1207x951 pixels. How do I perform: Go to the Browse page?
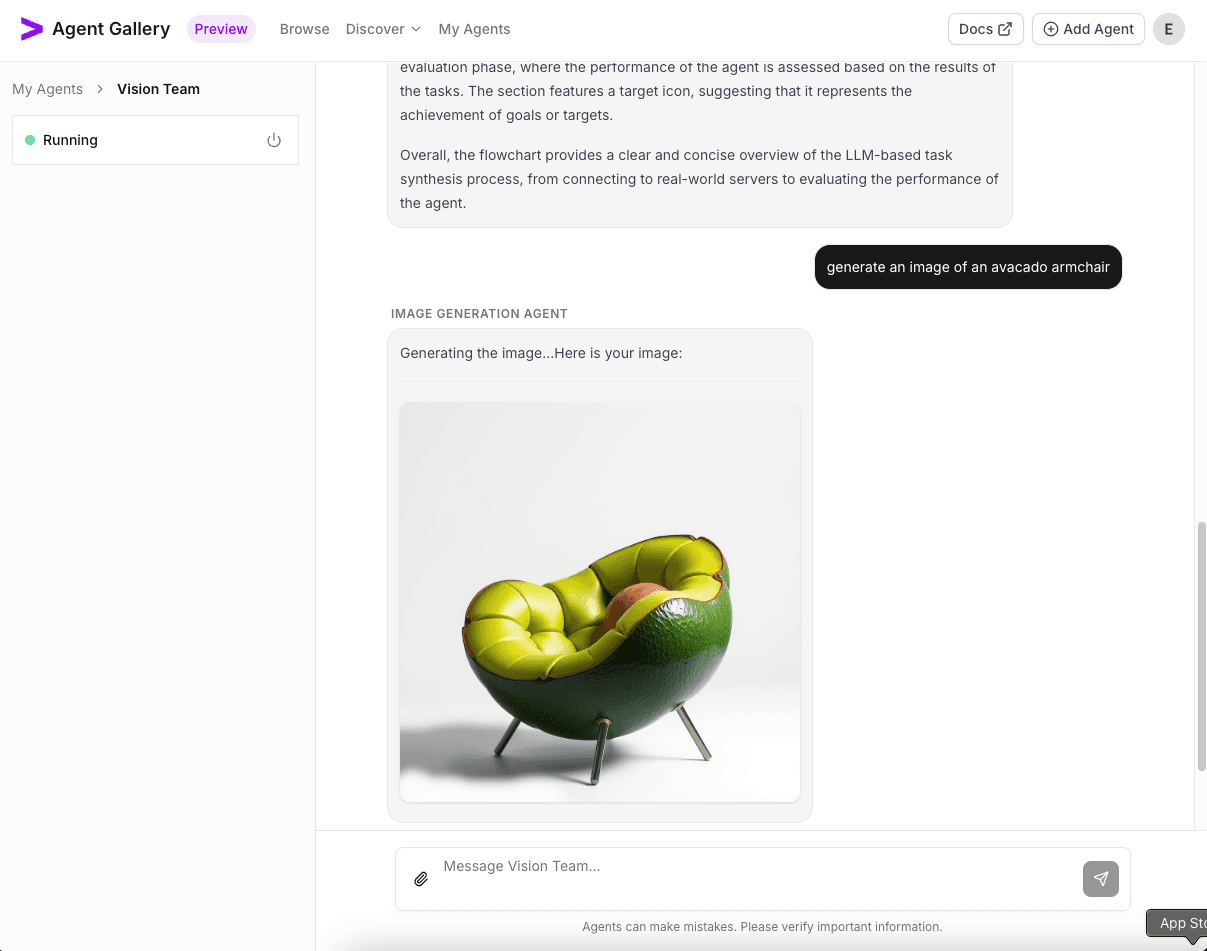[x=304, y=29]
